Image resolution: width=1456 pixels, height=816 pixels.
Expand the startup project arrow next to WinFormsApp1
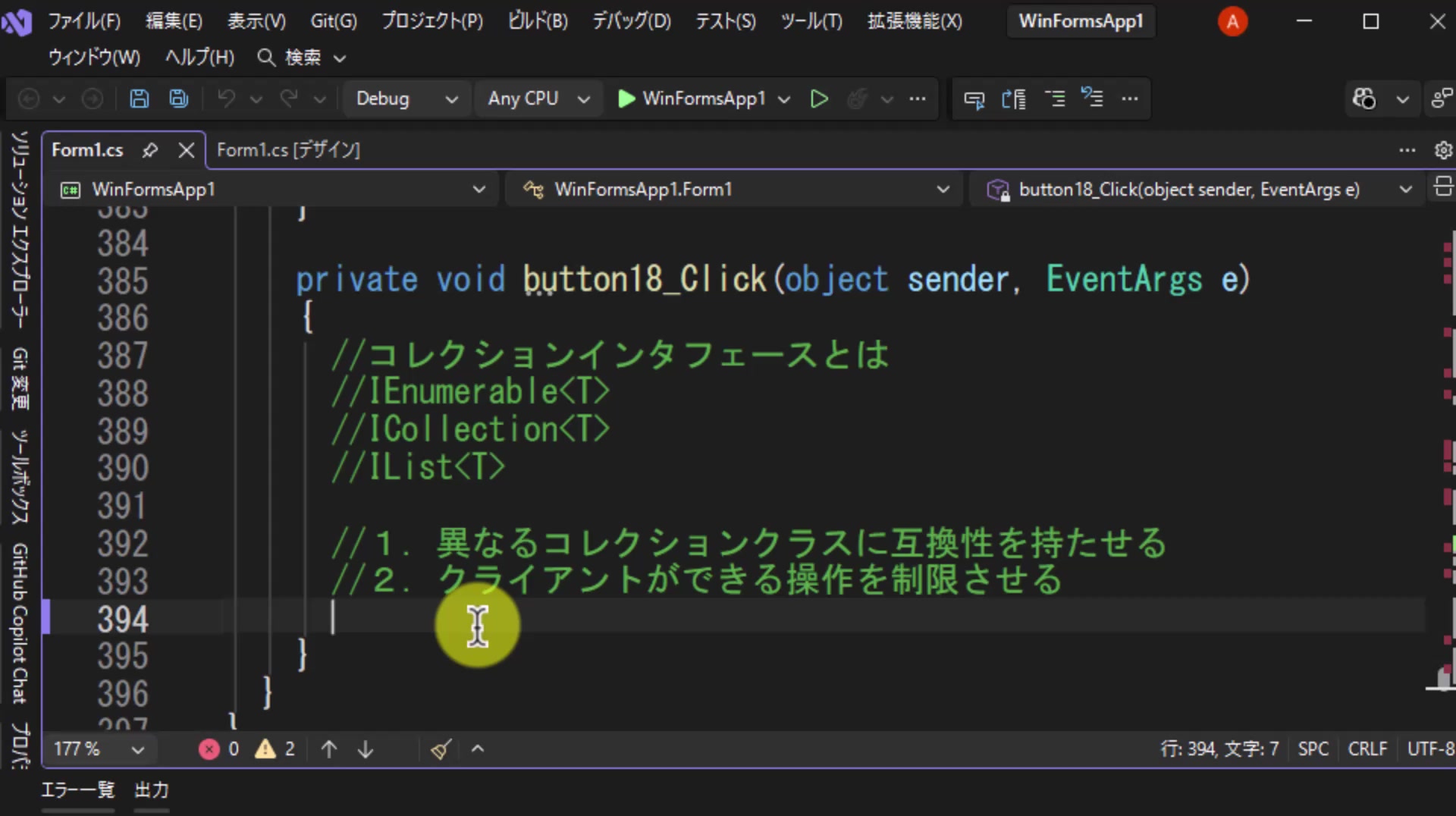tap(784, 99)
